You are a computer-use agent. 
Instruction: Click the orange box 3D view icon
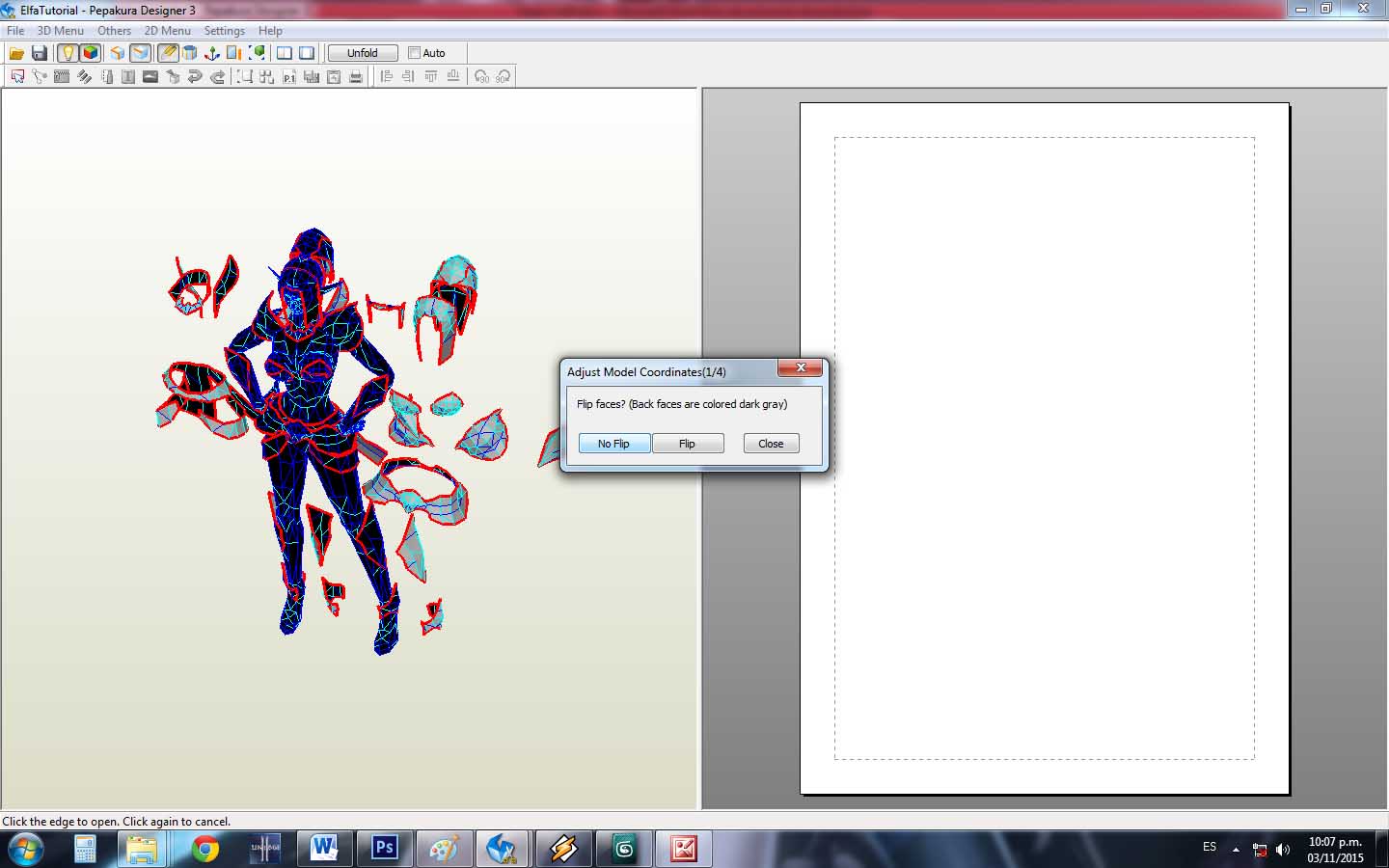click(x=117, y=53)
